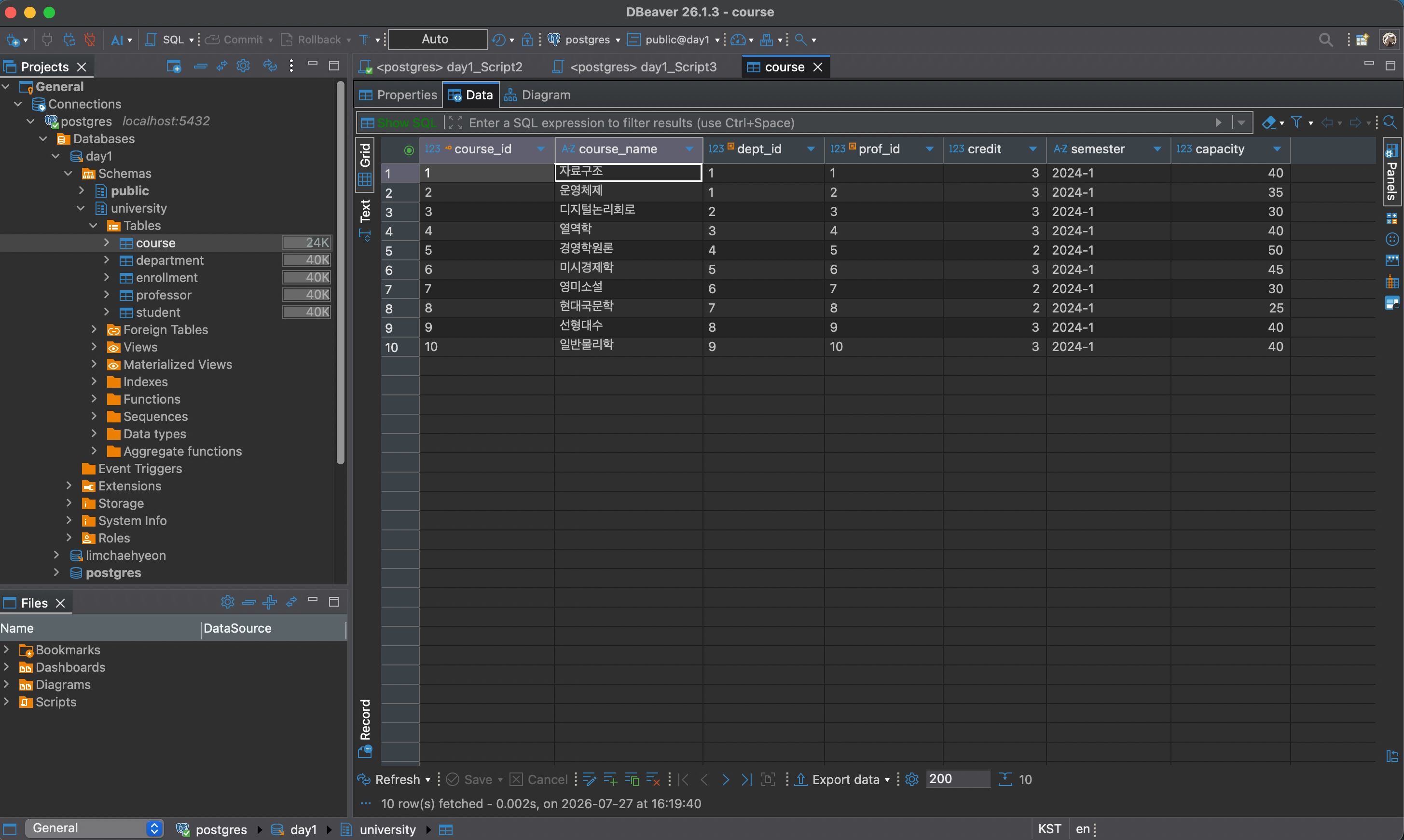Screen dimensions: 1404x840
Task: Open the funnel custom filters icon
Action: [1296, 122]
